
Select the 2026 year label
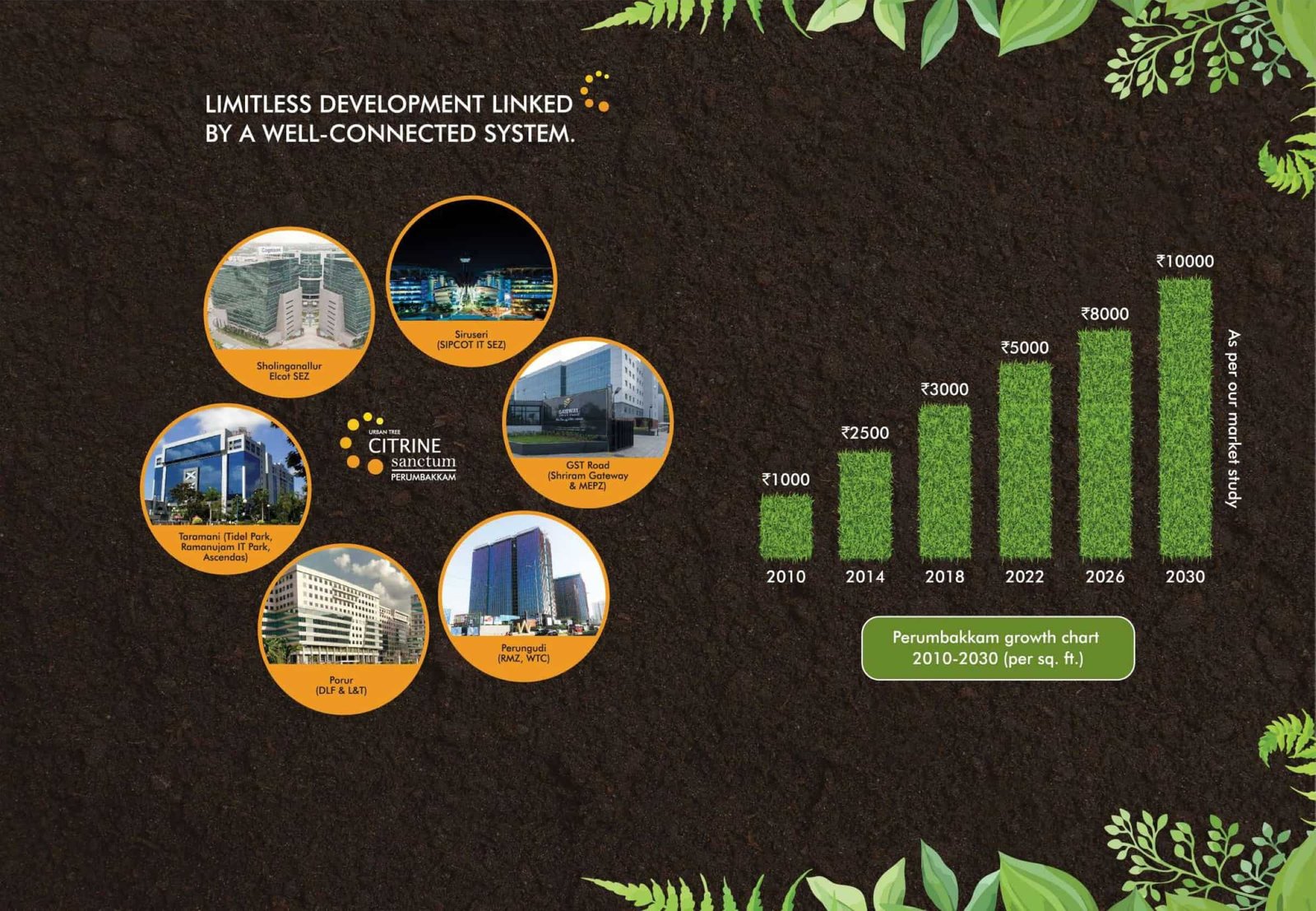coord(1105,576)
